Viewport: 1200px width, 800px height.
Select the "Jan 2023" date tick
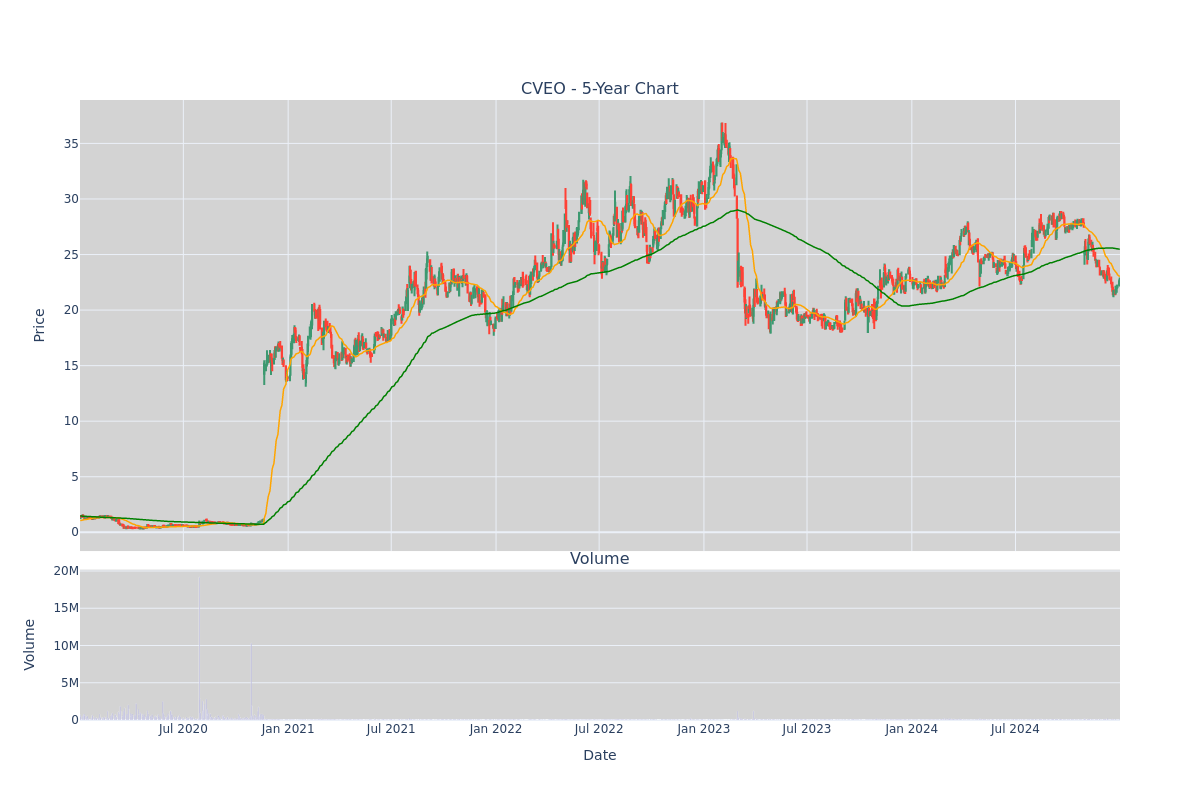click(x=704, y=729)
